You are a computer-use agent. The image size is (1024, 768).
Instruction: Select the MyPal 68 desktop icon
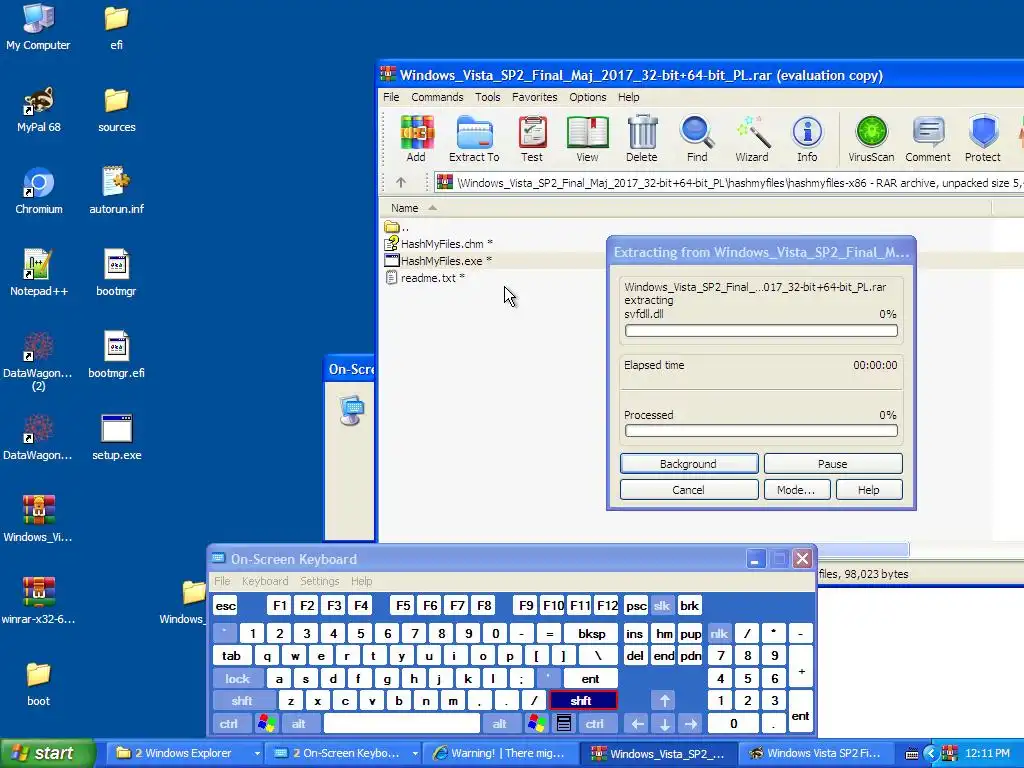(39, 110)
